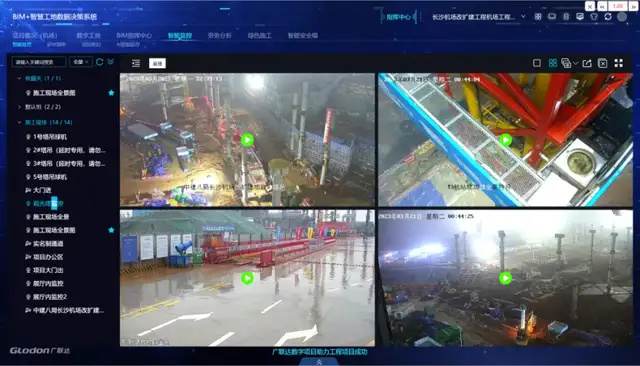640x366 pixels.
Task: Click the double-chevron expand-all icon
Action: click(111, 62)
